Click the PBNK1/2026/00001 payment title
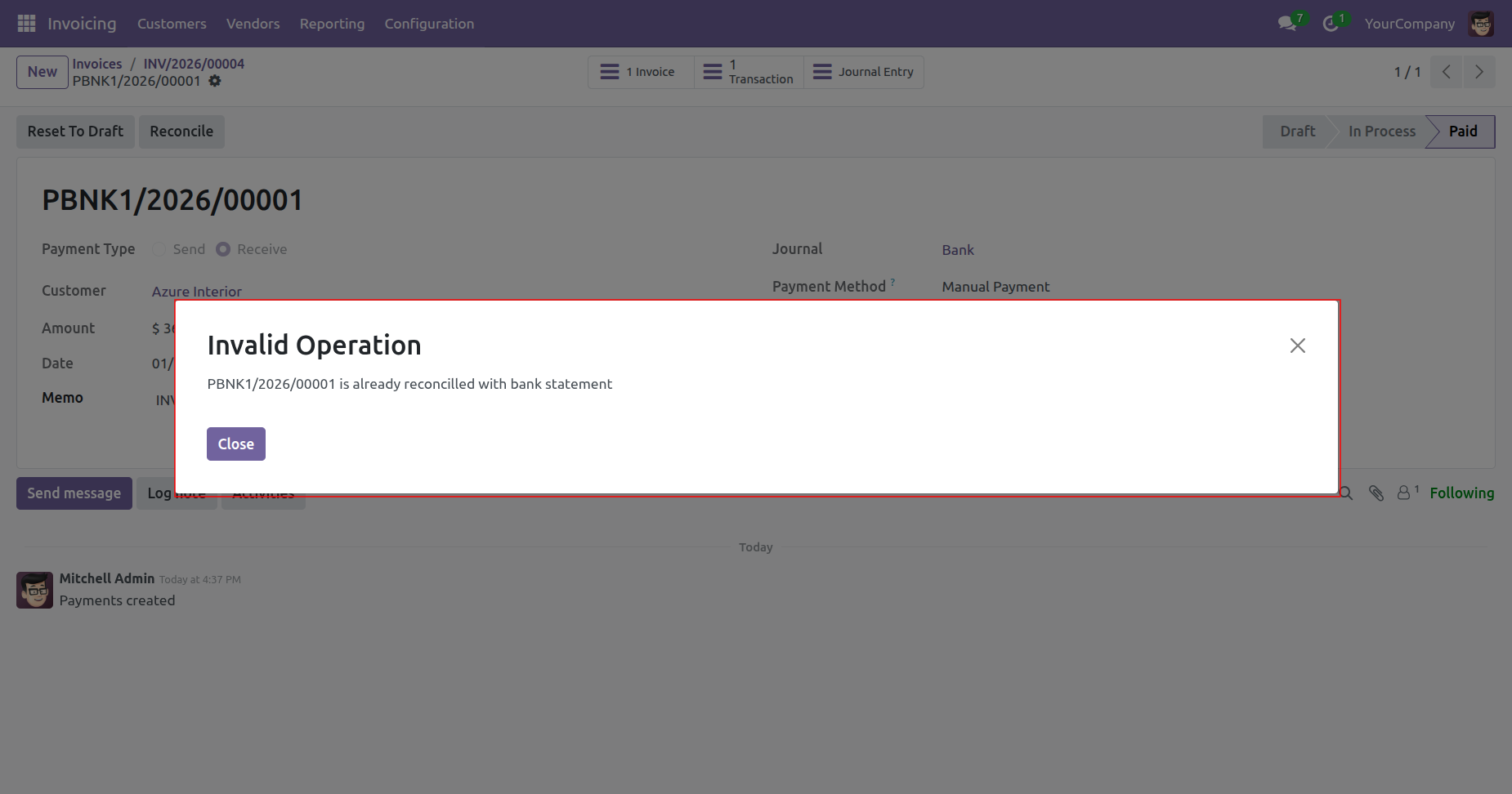 (x=172, y=200)
